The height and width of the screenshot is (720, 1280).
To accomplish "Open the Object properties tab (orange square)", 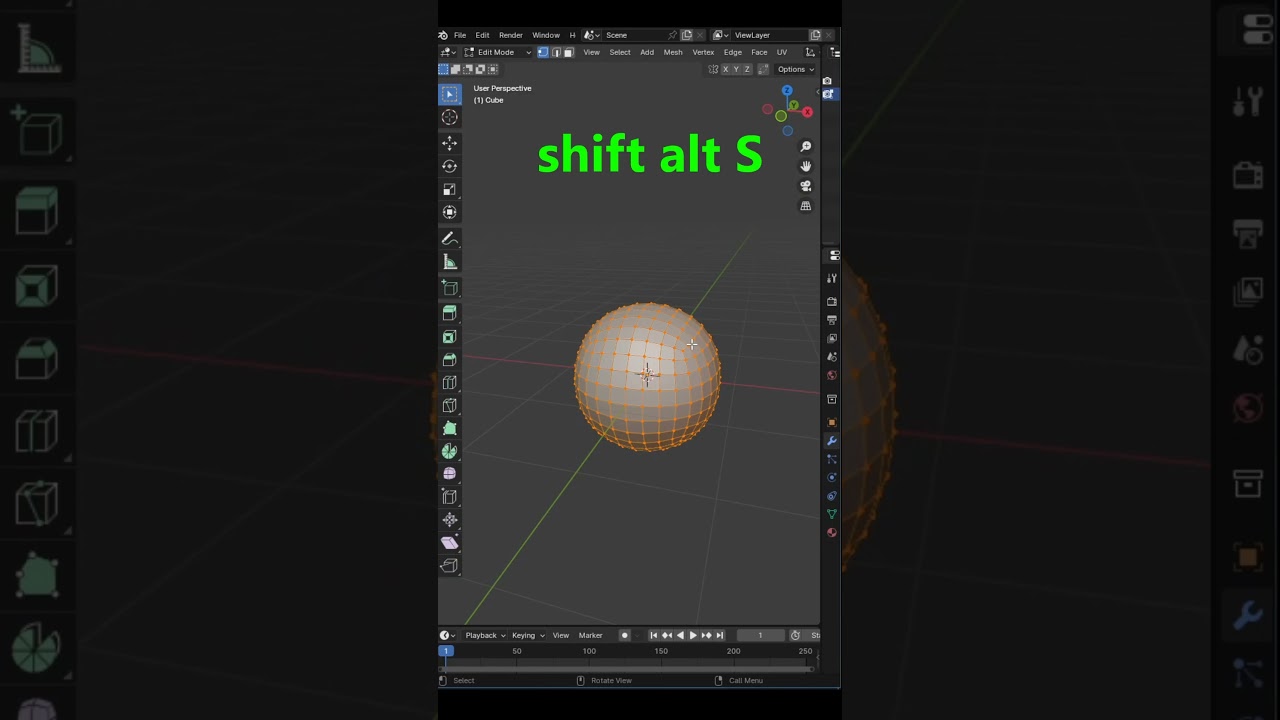I will tap(831, 422).
